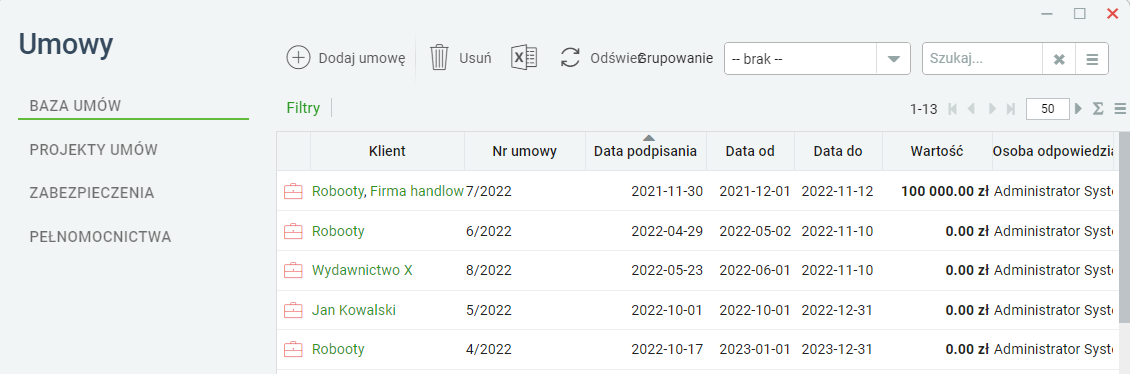Open client Robooty link in 4/2022 row
The image size is (1130, 374).
[x=338, y=349]
